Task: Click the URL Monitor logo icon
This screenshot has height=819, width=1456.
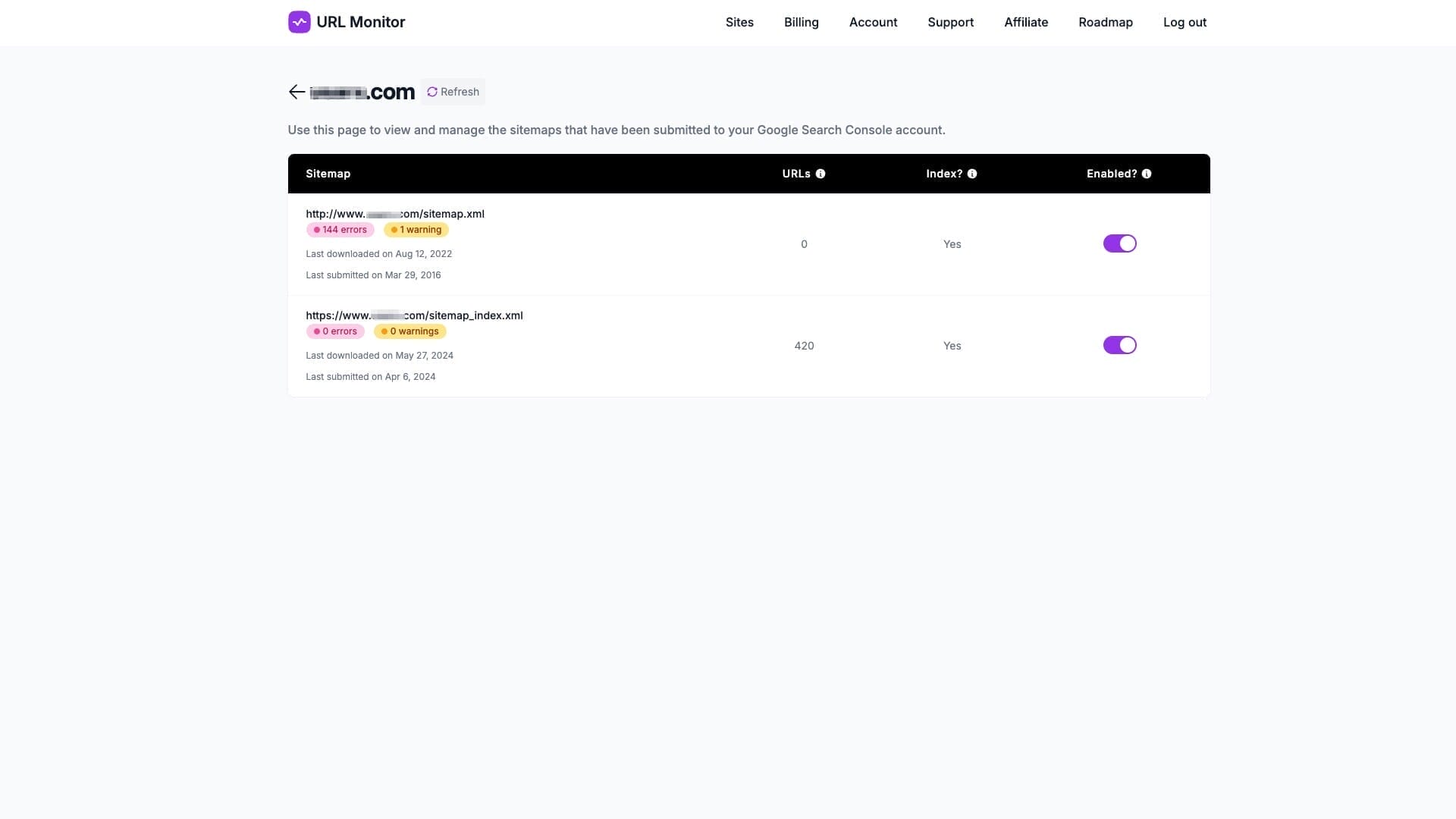Action: pos(299,22)
